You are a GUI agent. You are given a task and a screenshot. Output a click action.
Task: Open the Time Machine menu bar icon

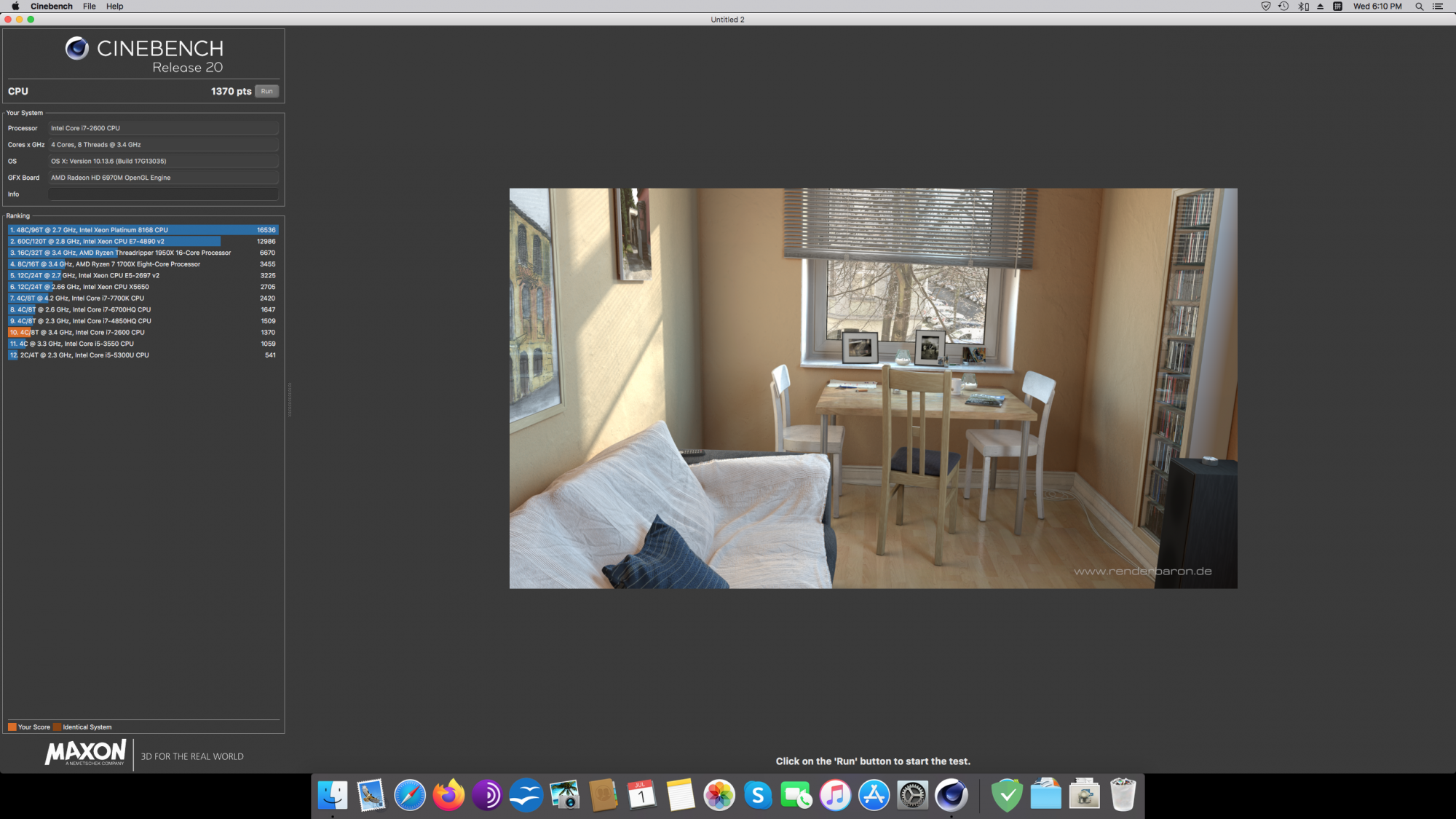click(1283, 7)
